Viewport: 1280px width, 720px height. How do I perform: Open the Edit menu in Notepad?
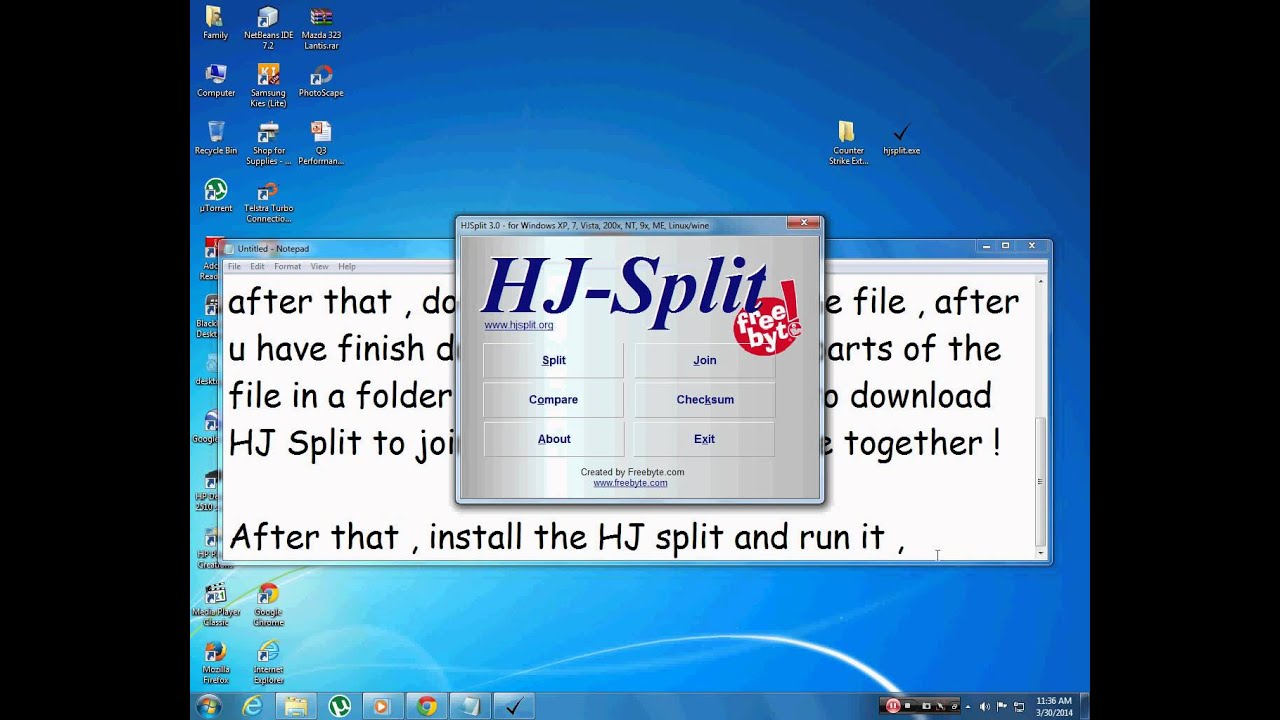tap(257, 267)
